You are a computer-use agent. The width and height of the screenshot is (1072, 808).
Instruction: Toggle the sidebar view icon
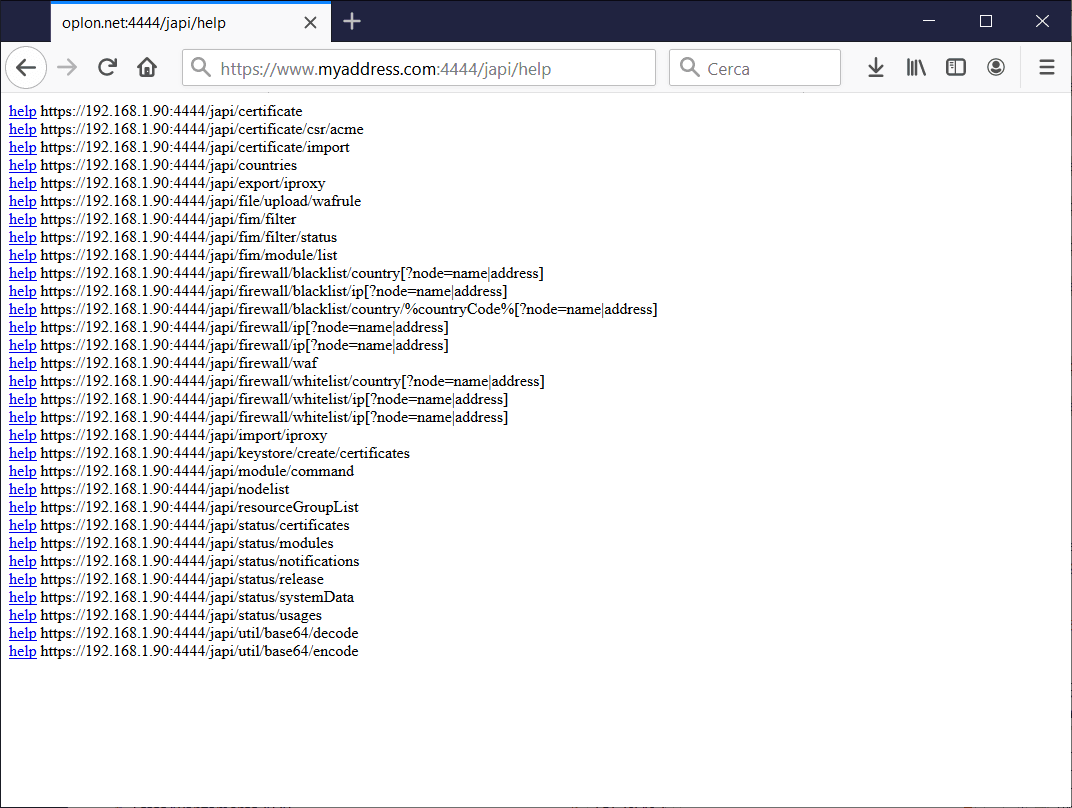click(x=956, y=67)
